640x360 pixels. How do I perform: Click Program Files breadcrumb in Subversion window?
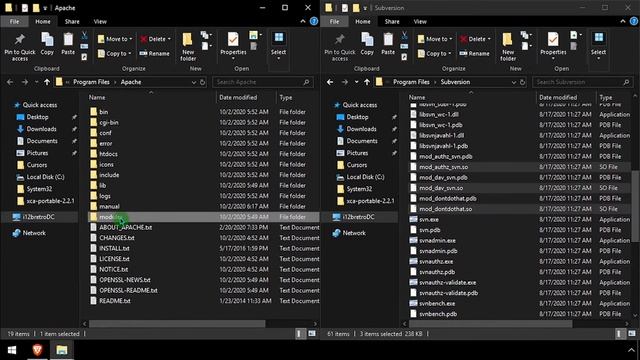(x=411, y=82)
